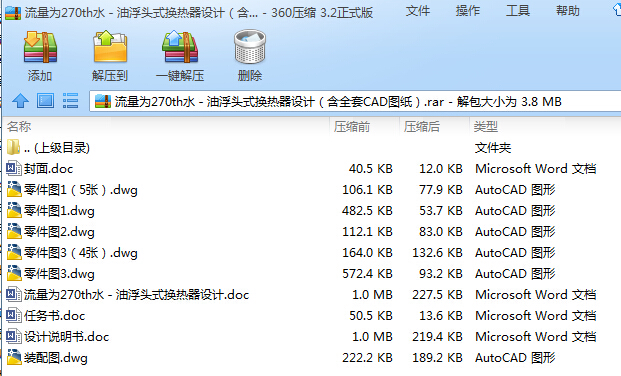The image size is (621, 376).
Task: Sort files by 名称 column header
Action: click(x=19, y=127)
